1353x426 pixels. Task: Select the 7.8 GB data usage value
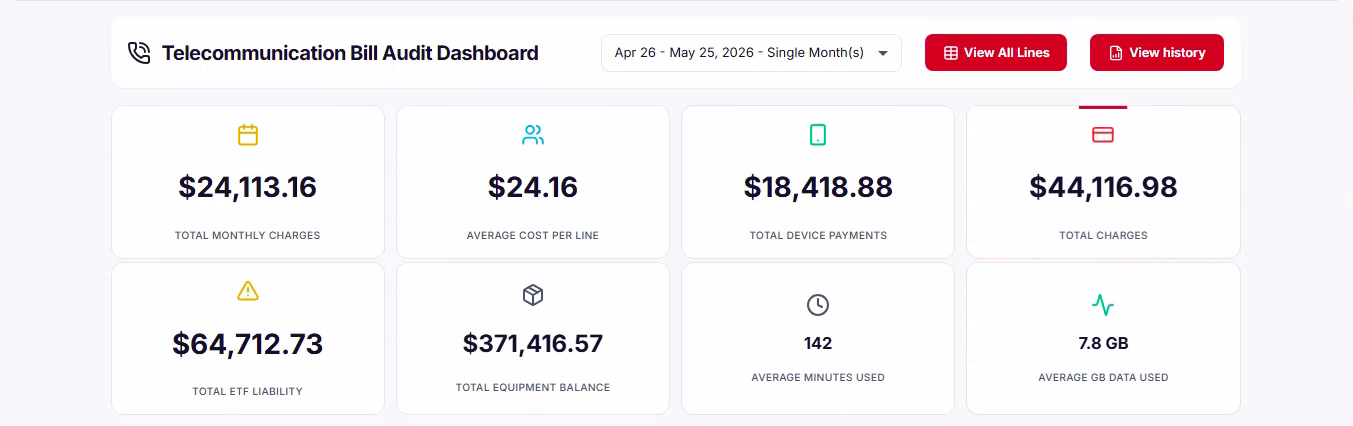pyautogui.click(x=1103, y=343)
